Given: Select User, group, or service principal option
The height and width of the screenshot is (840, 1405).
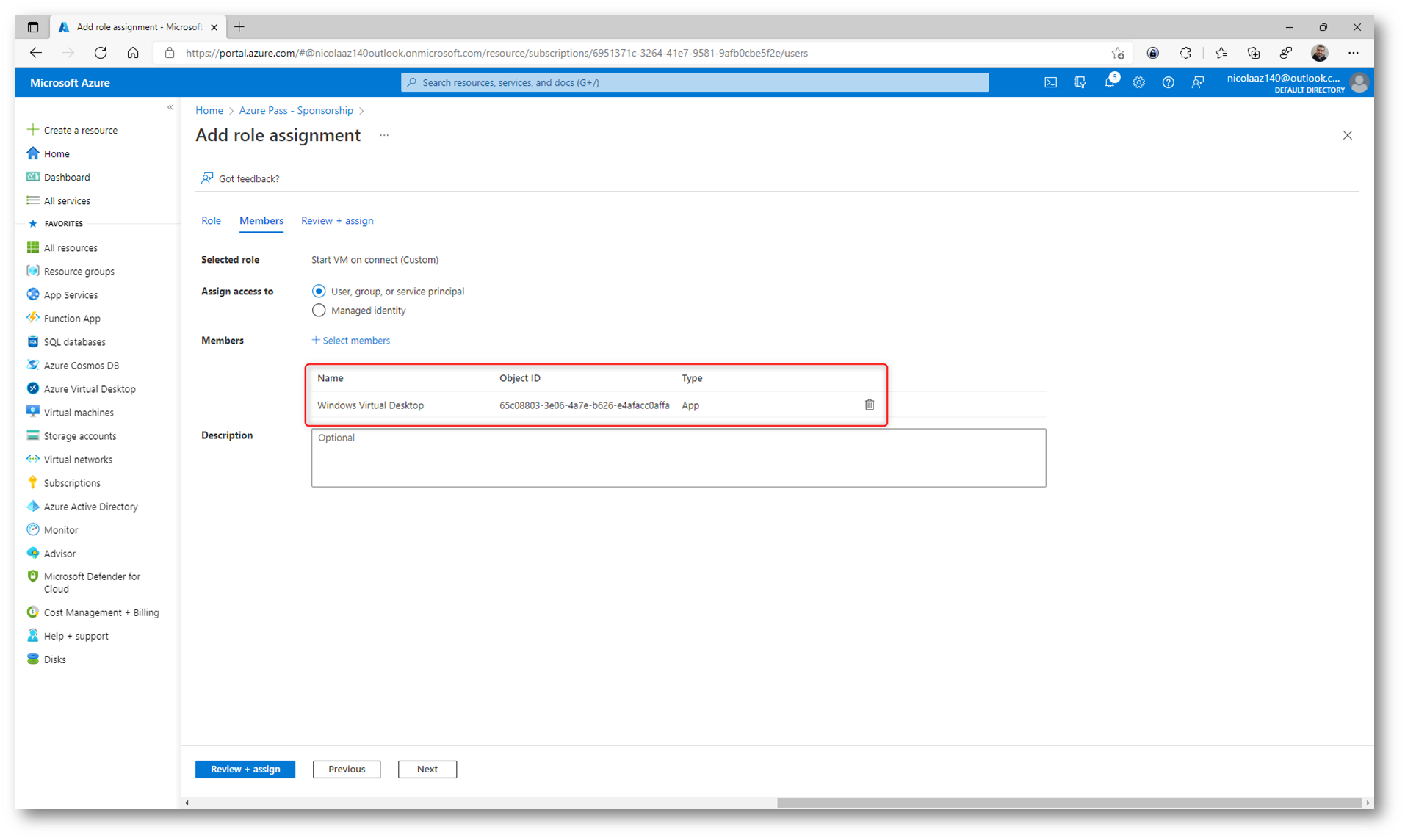Looking at the screenshot, I should pyautogui.click(x=319, y=292).
